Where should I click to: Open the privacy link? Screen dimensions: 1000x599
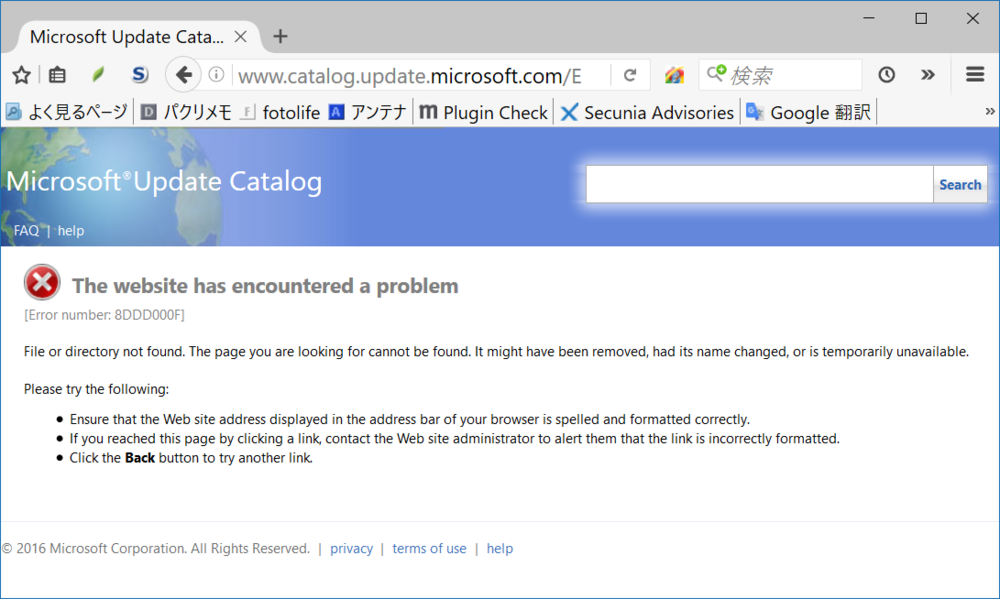pos(351,549)
